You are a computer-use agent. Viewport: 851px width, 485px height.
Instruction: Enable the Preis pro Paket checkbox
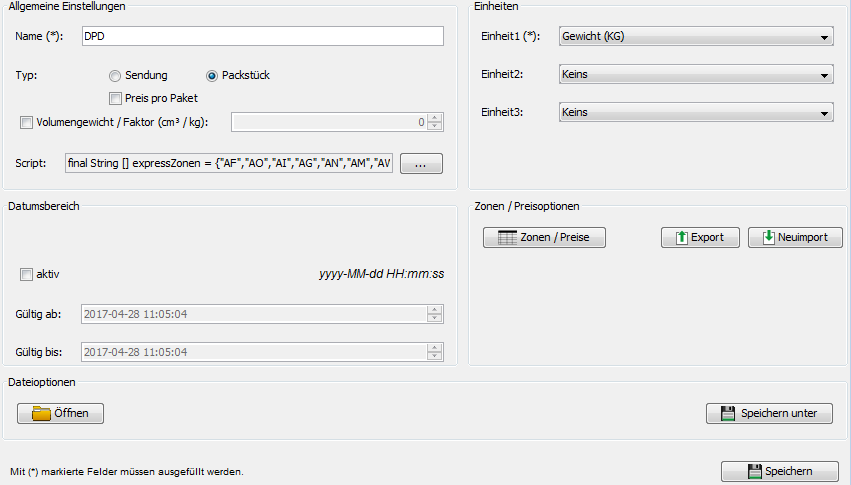click(x=116, y=98)
